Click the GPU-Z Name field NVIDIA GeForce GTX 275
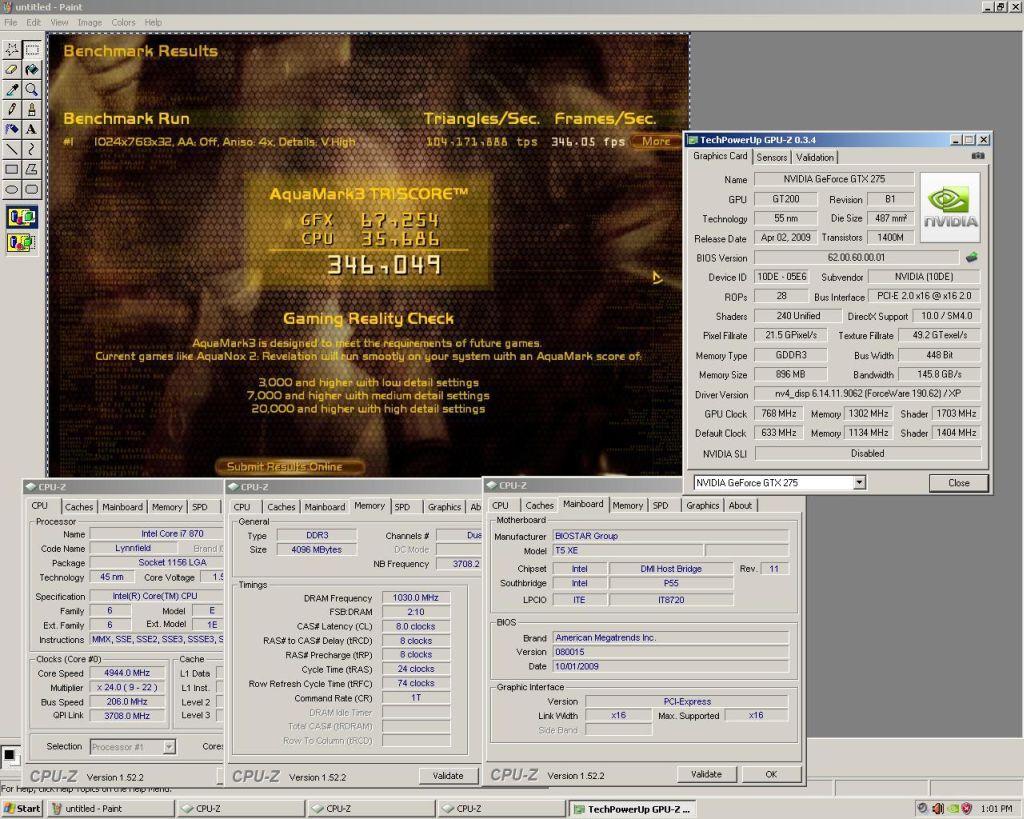1024x819 pixels. tap(834, 179)
